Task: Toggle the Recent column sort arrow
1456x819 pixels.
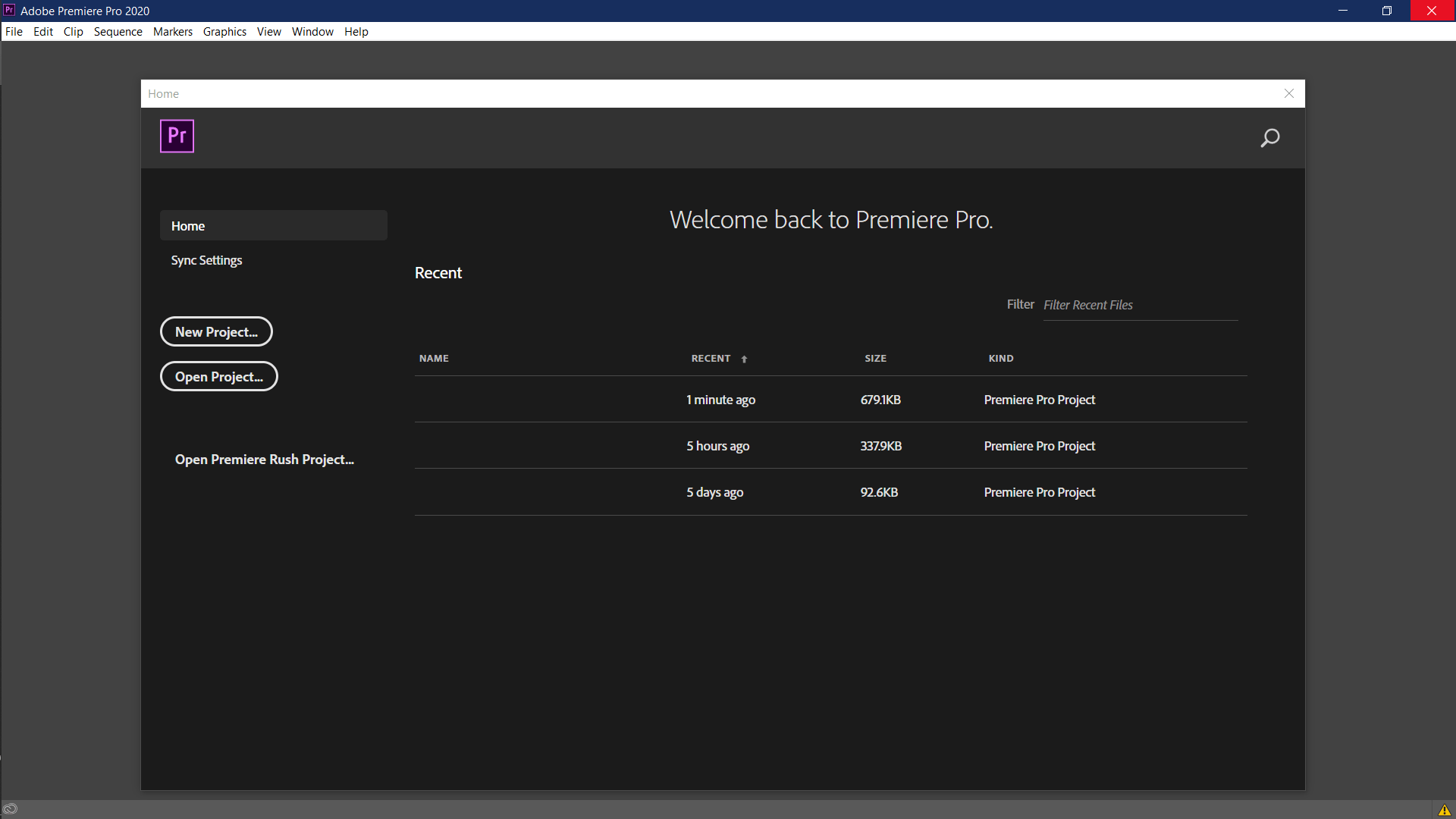Action: pos(744,359)
